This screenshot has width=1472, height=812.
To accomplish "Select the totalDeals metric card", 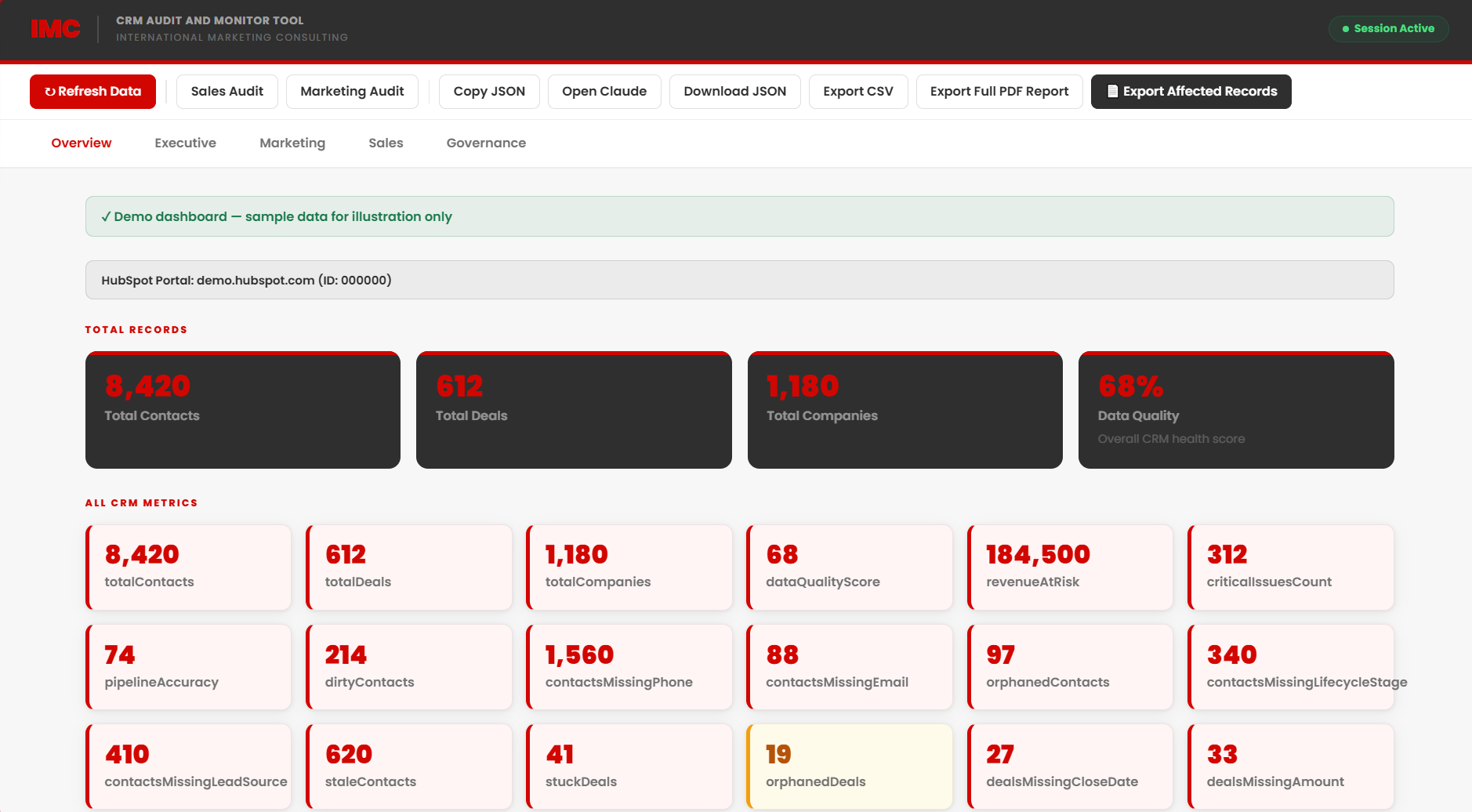I will coord(409,567).
